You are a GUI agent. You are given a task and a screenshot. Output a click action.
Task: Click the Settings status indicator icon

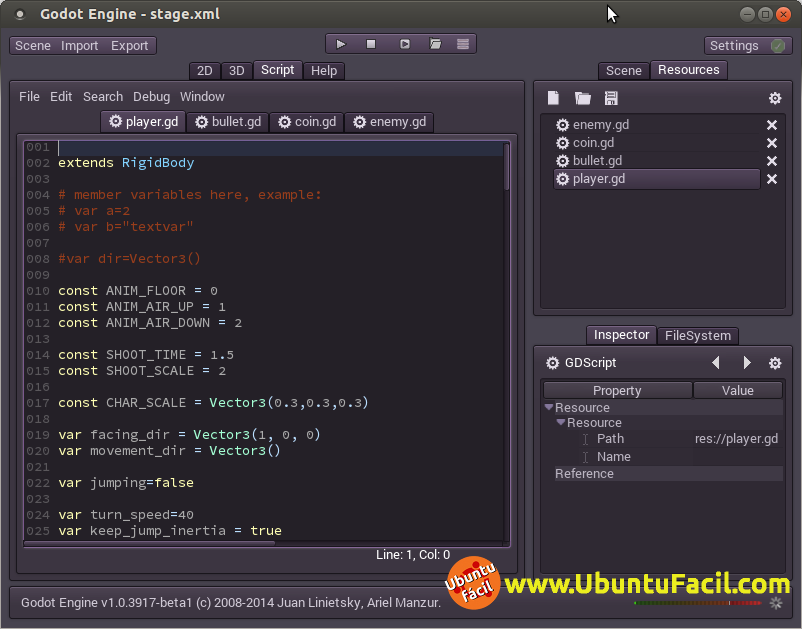[x=778, y=46]
